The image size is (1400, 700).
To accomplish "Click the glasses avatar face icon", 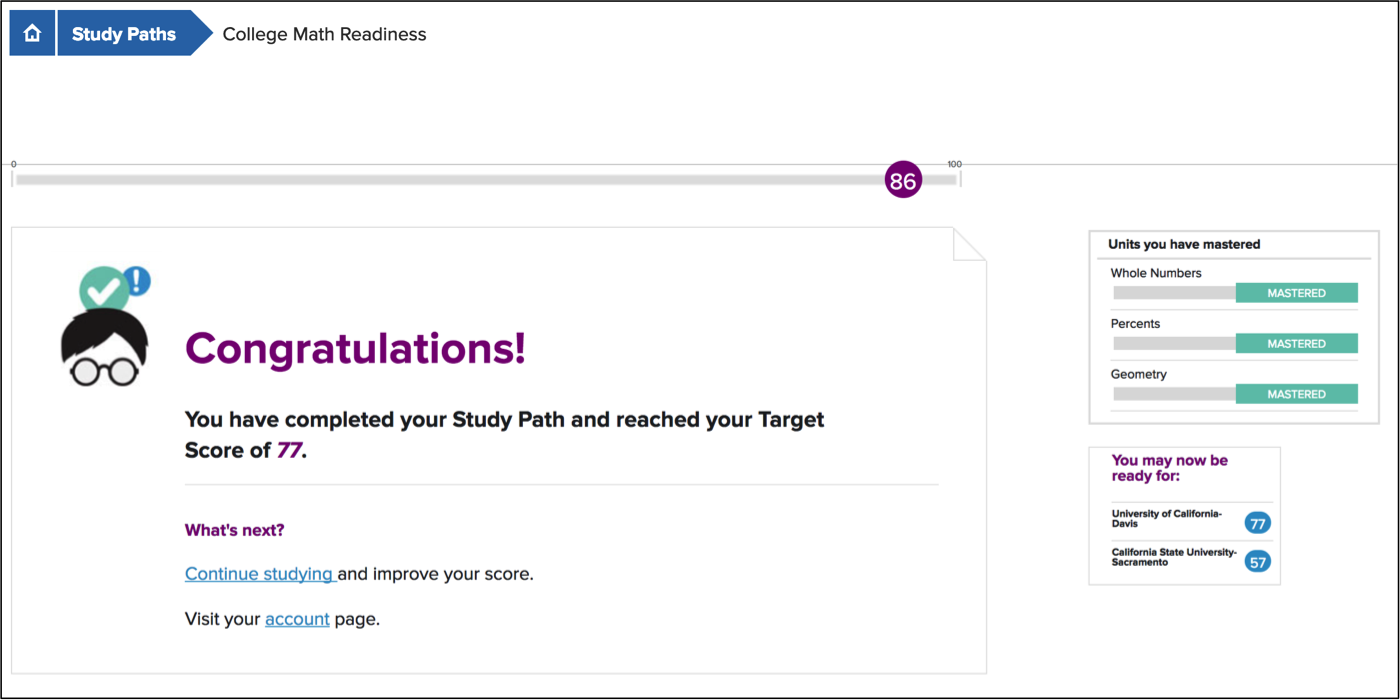I will pos(104,347).
